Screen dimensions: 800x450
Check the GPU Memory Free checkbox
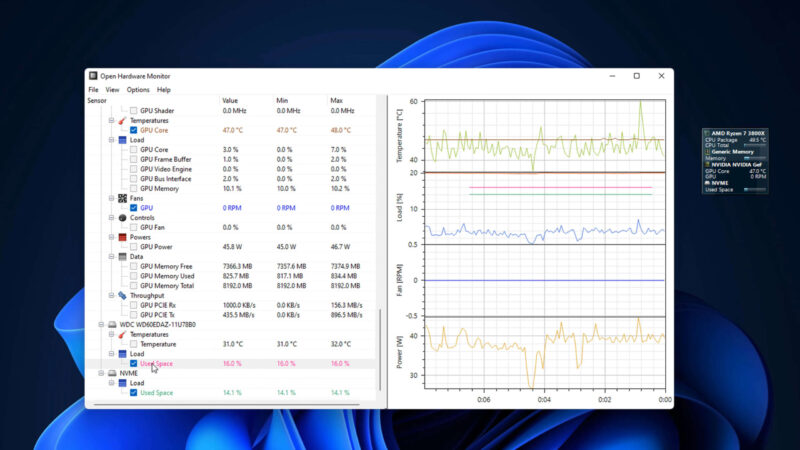click(134, 266)
